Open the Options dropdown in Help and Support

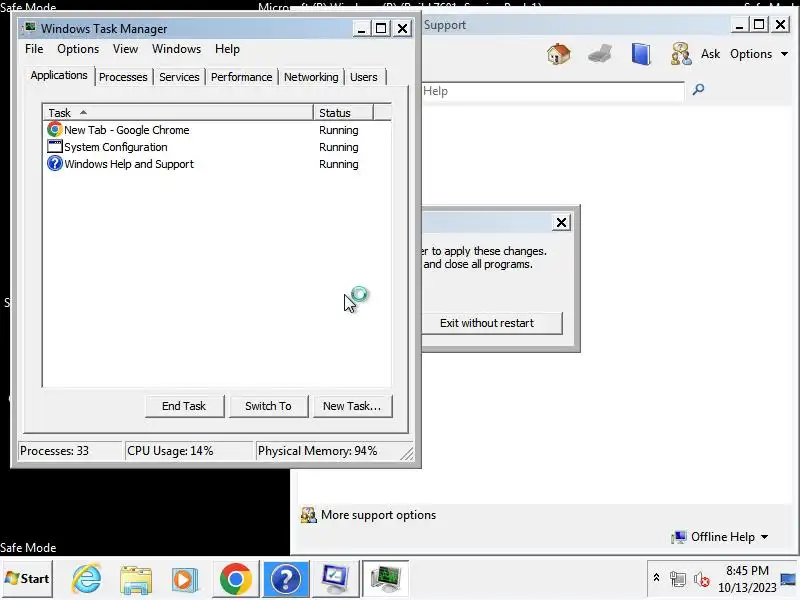759,54
